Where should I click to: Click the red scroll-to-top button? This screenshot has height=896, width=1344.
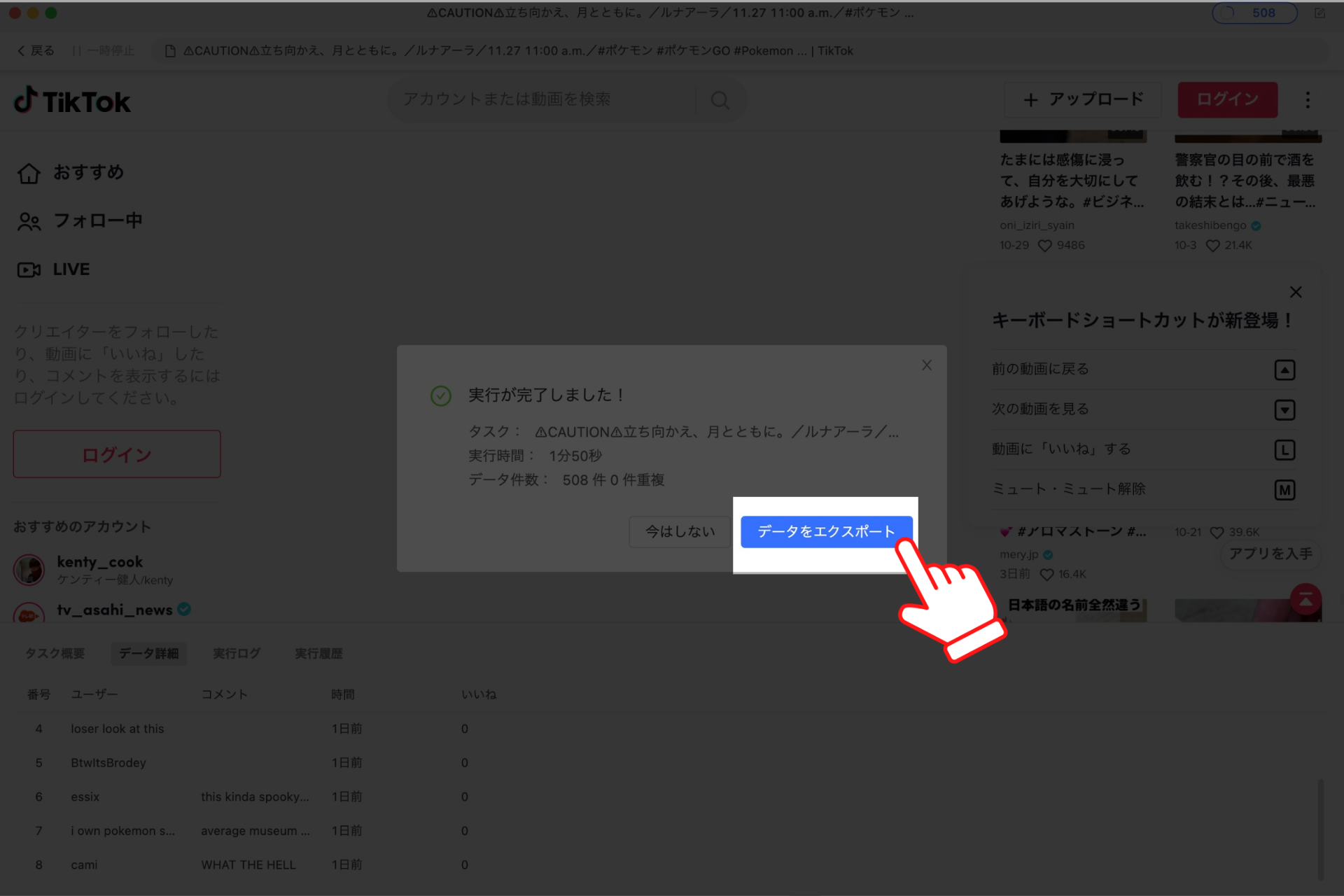click(1306, 600)
